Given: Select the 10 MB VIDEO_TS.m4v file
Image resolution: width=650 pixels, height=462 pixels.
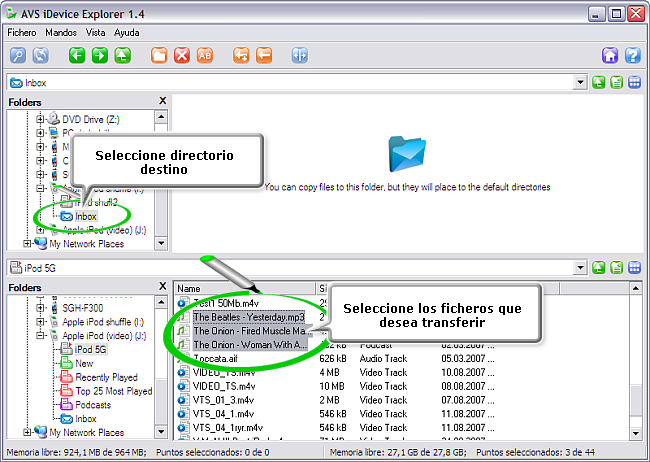Looking at the screenshot, I should pyautogui.click(x=224, y=386).
